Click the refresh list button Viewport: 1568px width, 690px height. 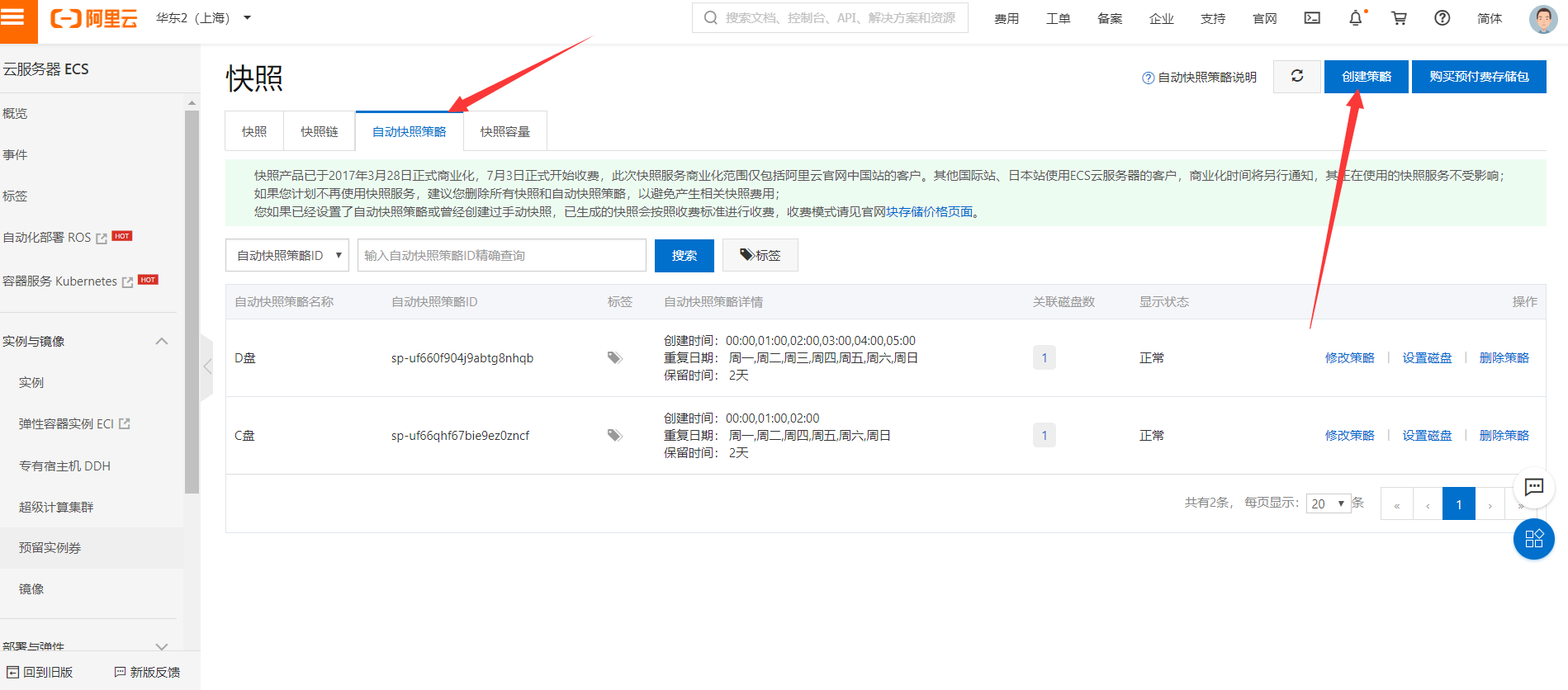tap(1297, 77)
